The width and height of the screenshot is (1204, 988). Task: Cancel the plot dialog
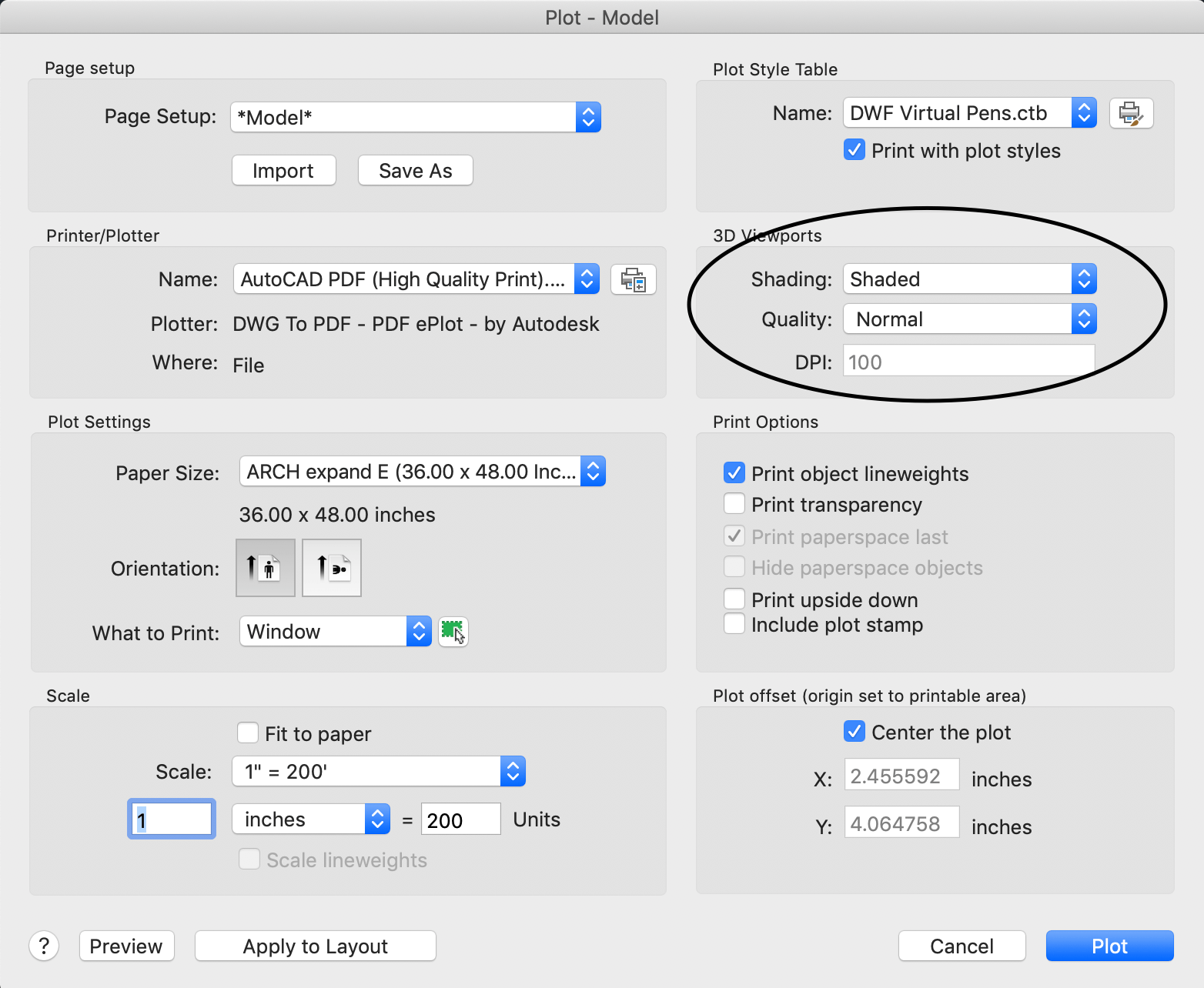pos(962,946)
